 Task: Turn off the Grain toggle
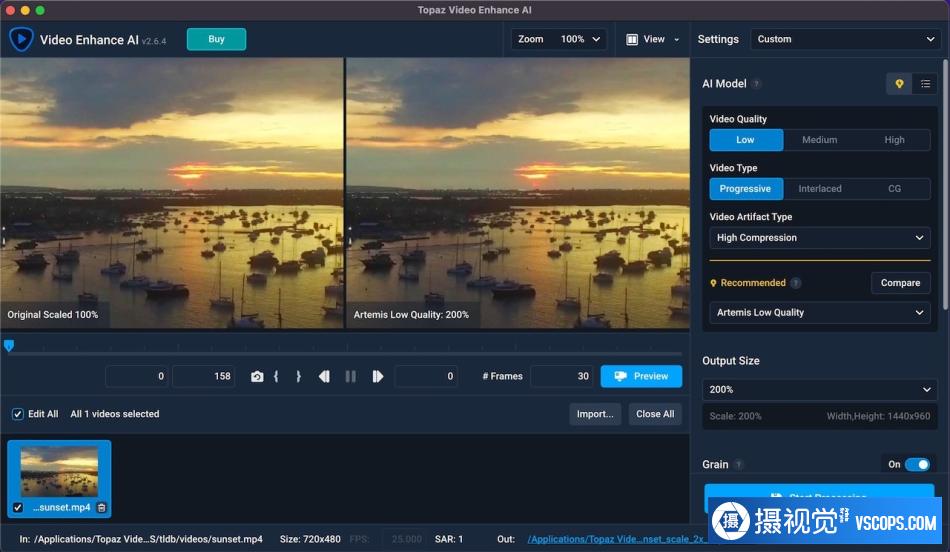[917, 465]
